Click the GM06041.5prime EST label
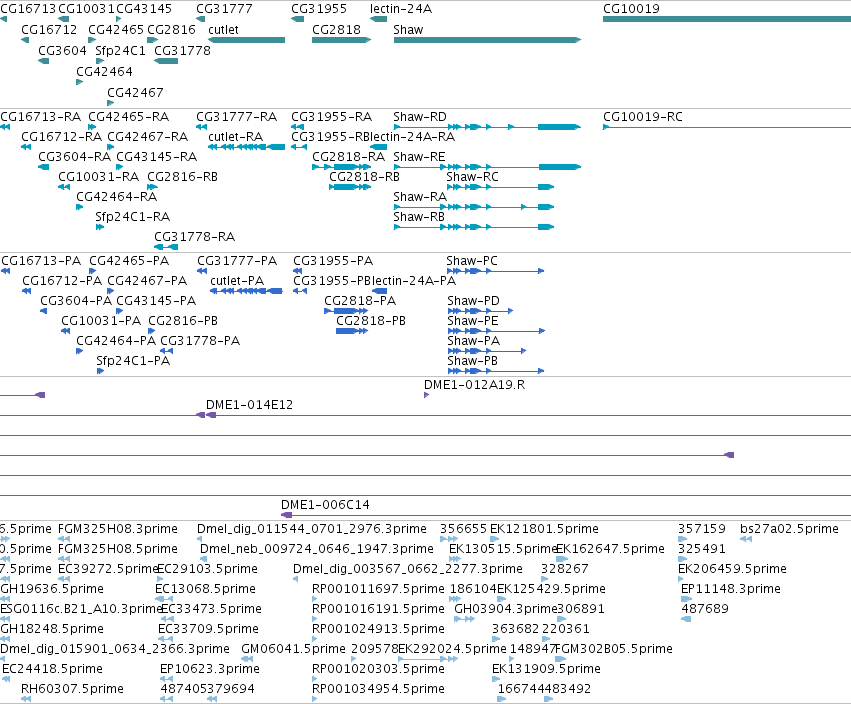The height and width of the screenshot is (704, 851). point(294,649)
